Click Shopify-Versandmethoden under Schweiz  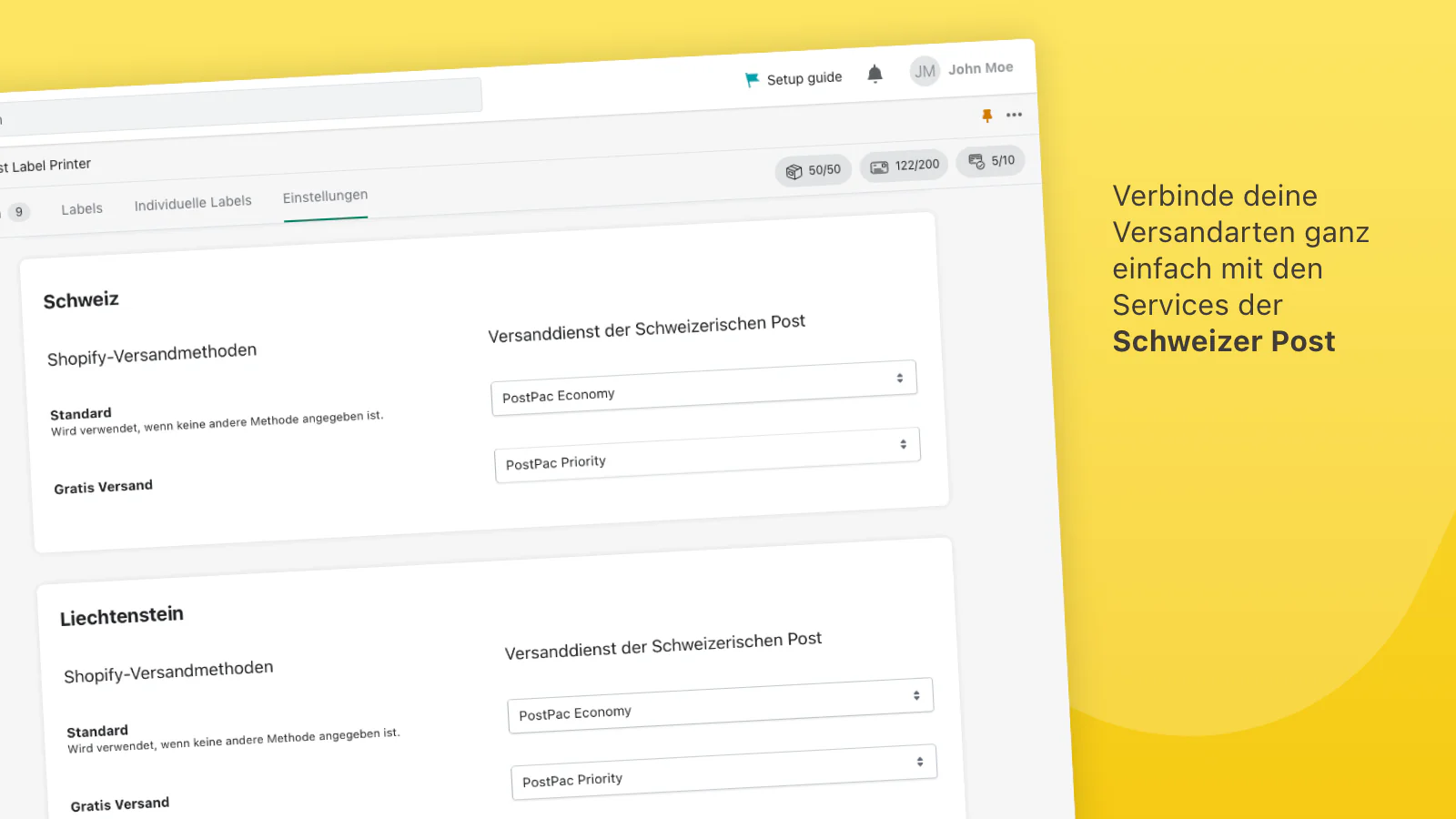point(152,354)
